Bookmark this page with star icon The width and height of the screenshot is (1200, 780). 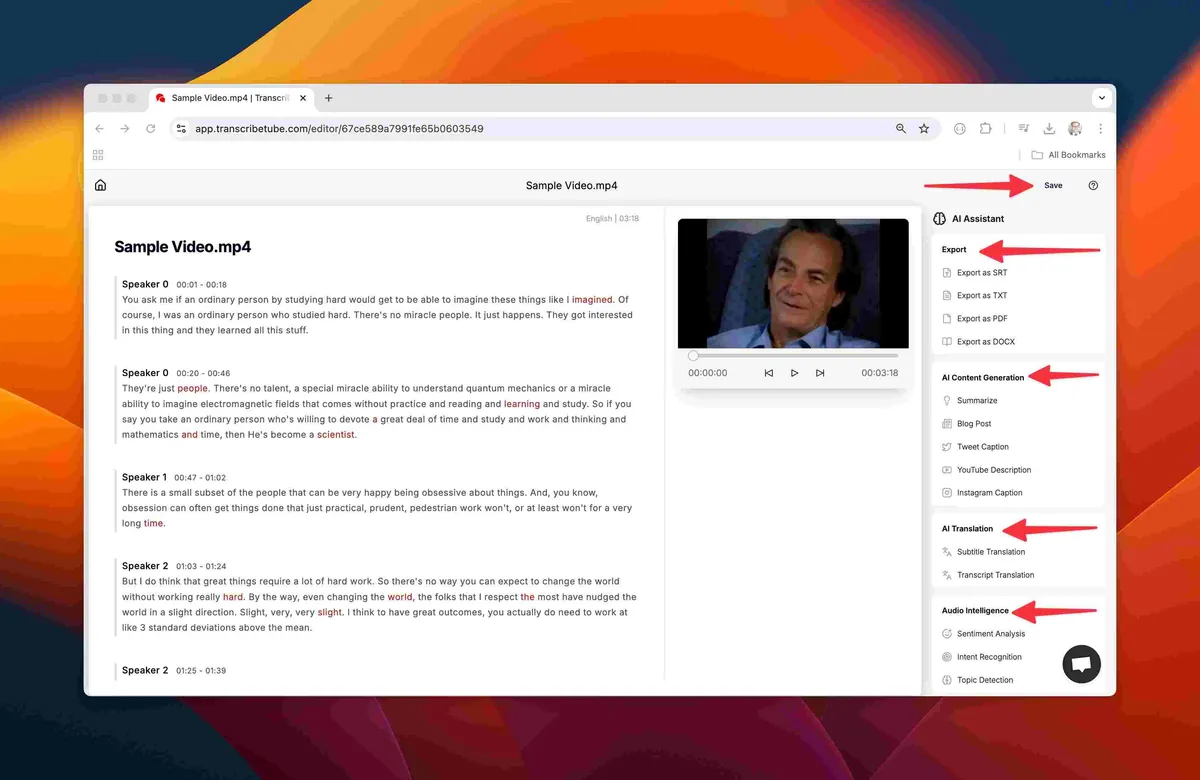(x=924, y=128)
